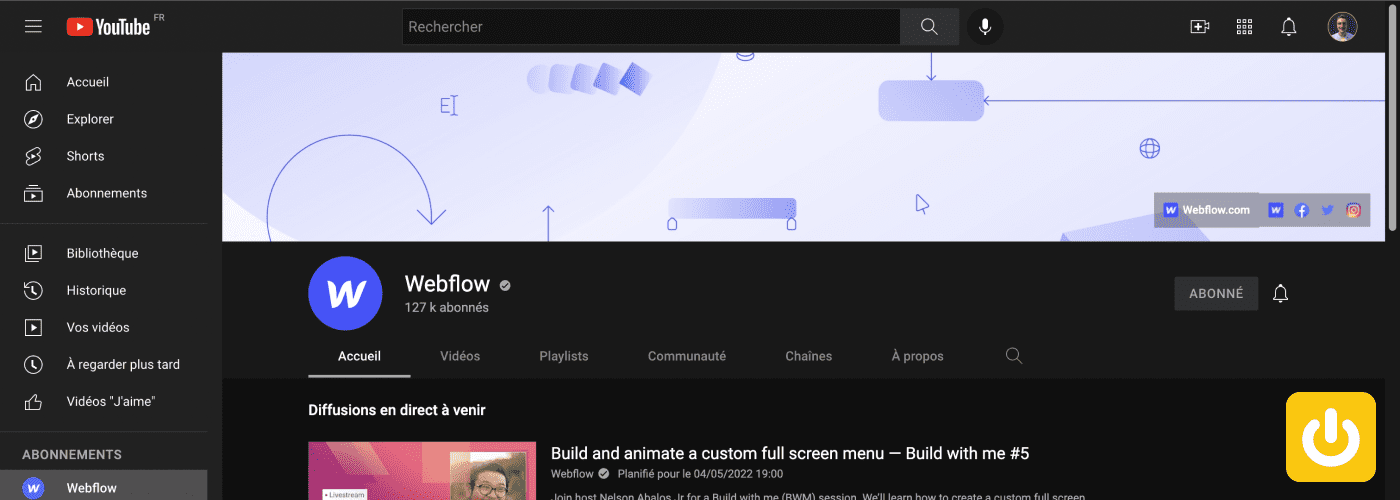Click the Webflow channel title
Image resolution: width=1400 pixels, height=500 pixels.
click(x=447, y=284)
